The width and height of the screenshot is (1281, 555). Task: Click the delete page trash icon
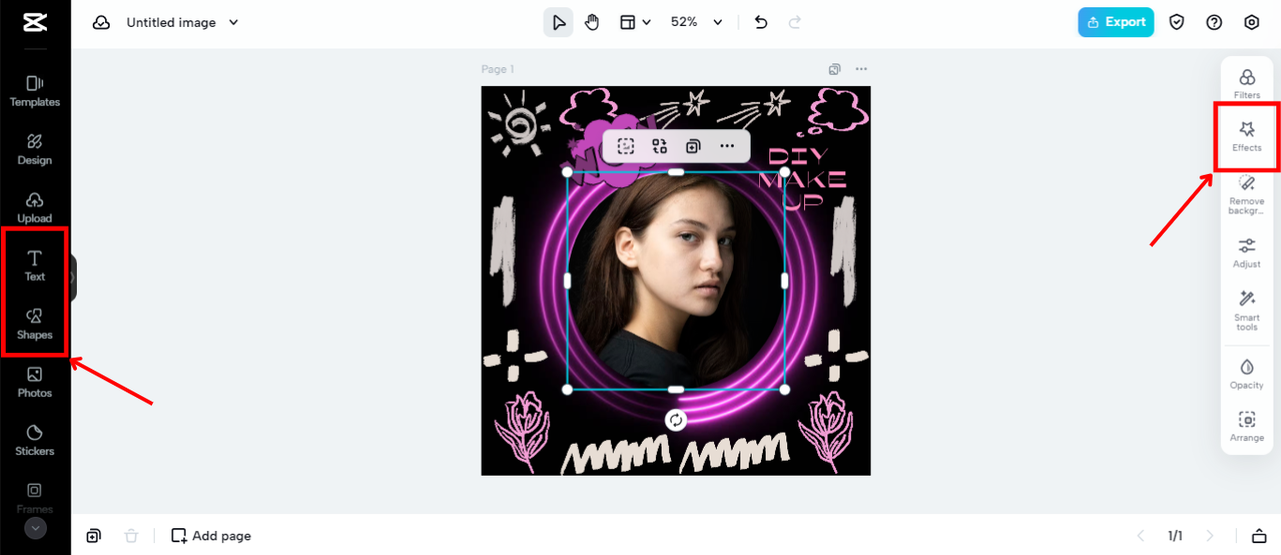(x=131, y=536)
